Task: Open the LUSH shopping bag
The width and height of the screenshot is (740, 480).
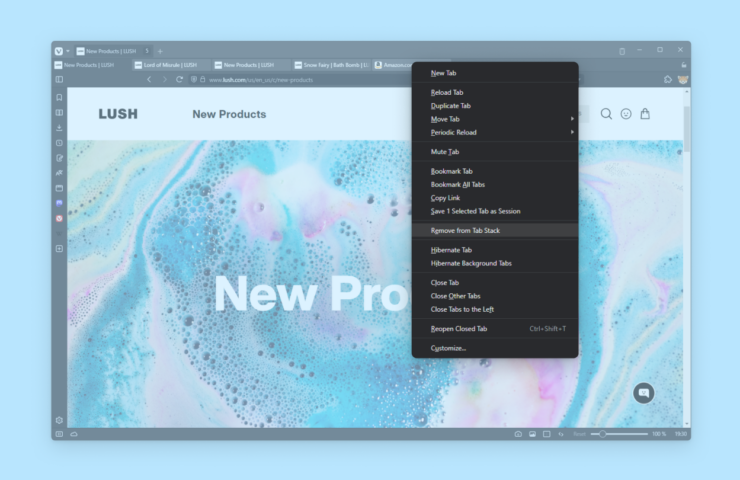Action: coord(645,114)
